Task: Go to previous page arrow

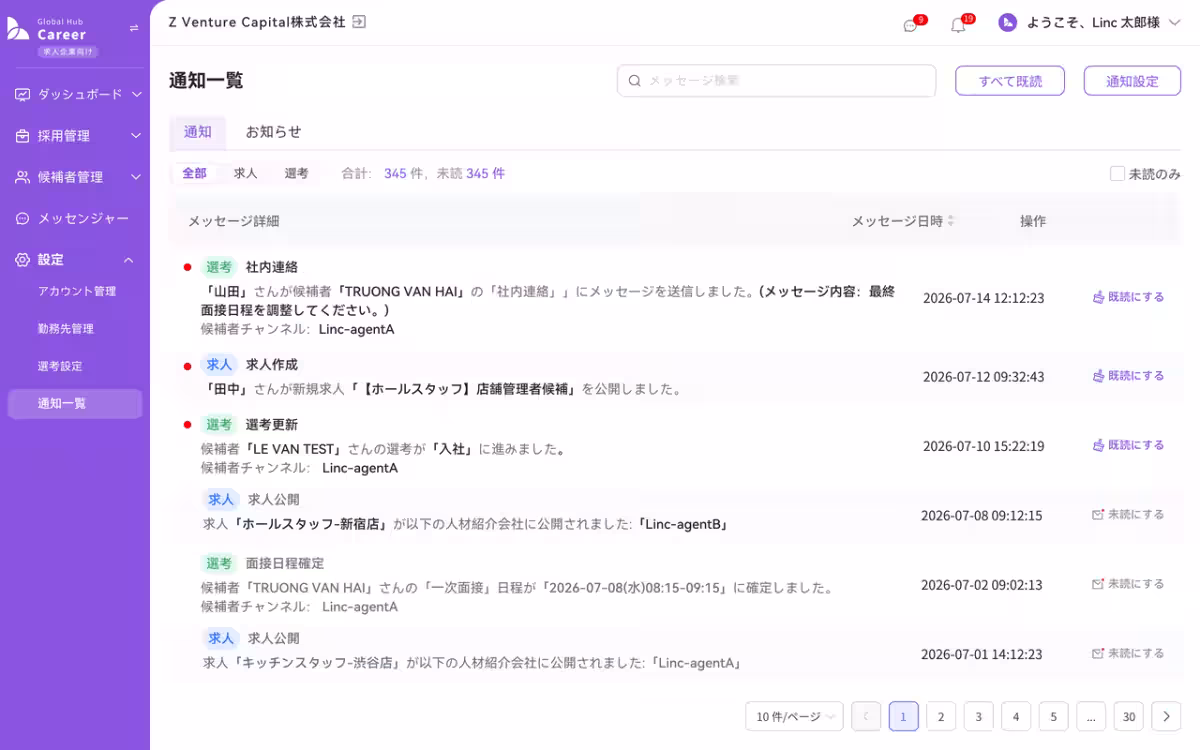Action: tap(866, 716)
